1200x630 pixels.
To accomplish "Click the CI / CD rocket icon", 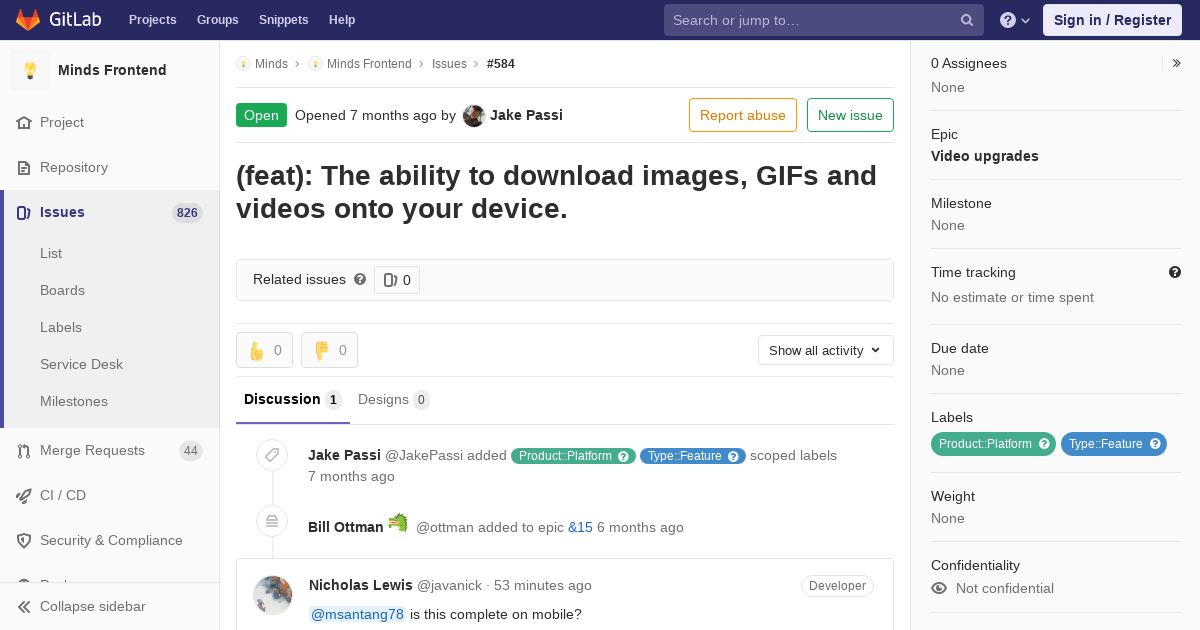I will (x=24, y=495).
